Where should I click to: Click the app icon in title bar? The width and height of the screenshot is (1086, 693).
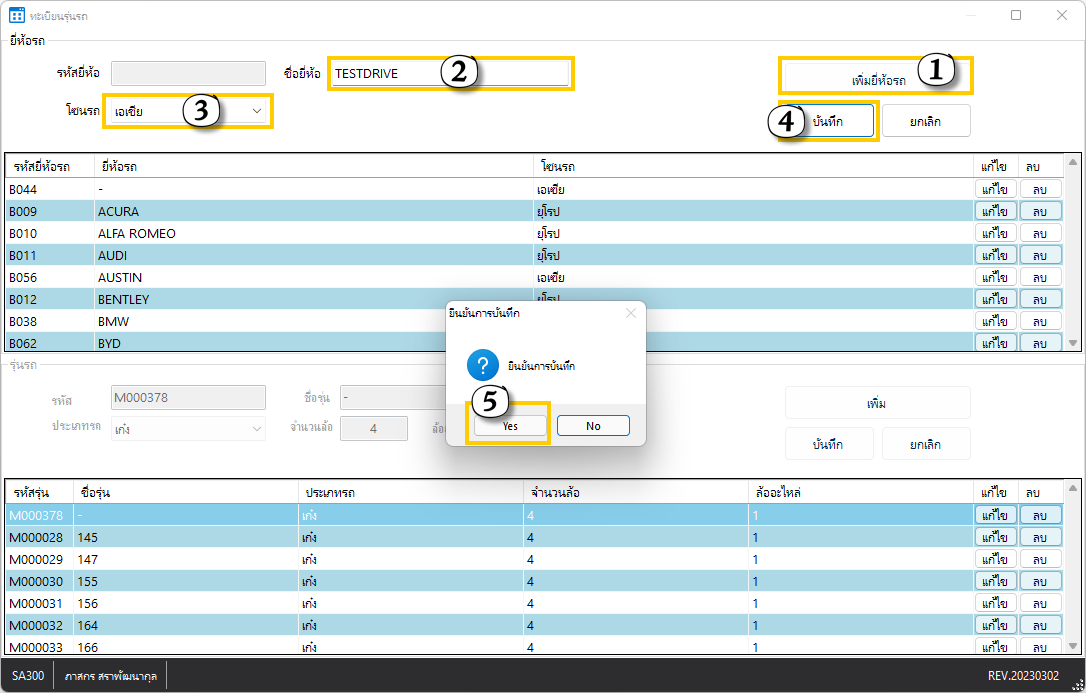click(17, 15)
